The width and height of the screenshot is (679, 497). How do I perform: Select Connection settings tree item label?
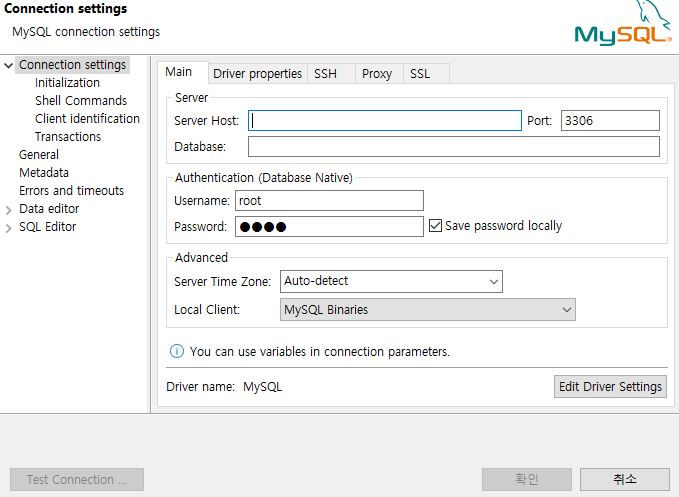(x=72, y=65)
